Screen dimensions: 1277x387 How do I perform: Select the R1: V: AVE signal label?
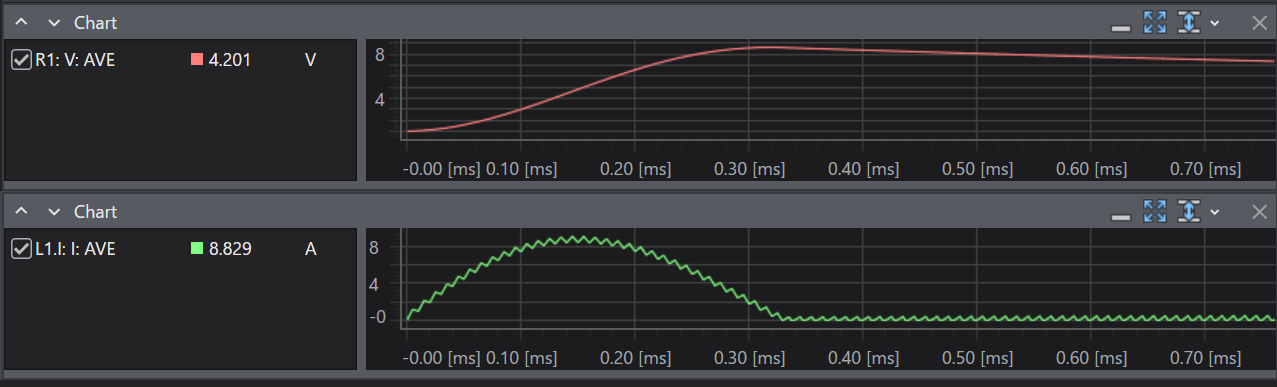click(75, 60)
